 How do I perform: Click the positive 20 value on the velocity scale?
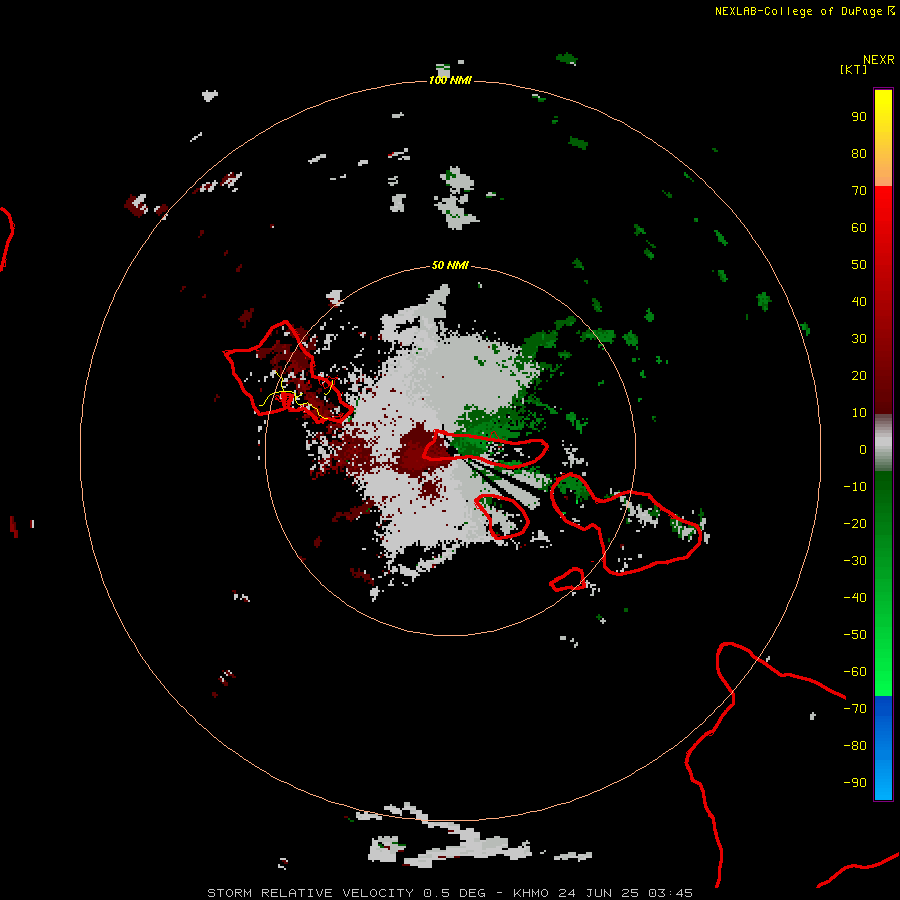[x=859, y=376]
